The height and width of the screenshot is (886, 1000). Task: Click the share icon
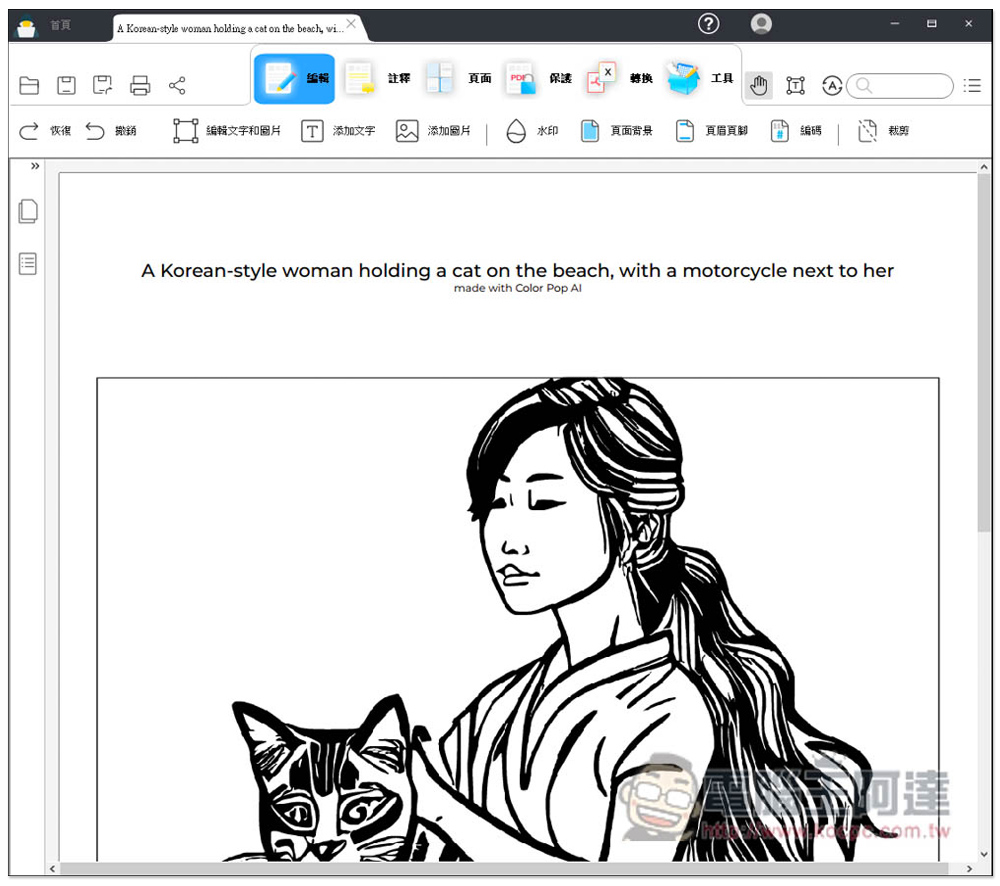tap(177, 86)
